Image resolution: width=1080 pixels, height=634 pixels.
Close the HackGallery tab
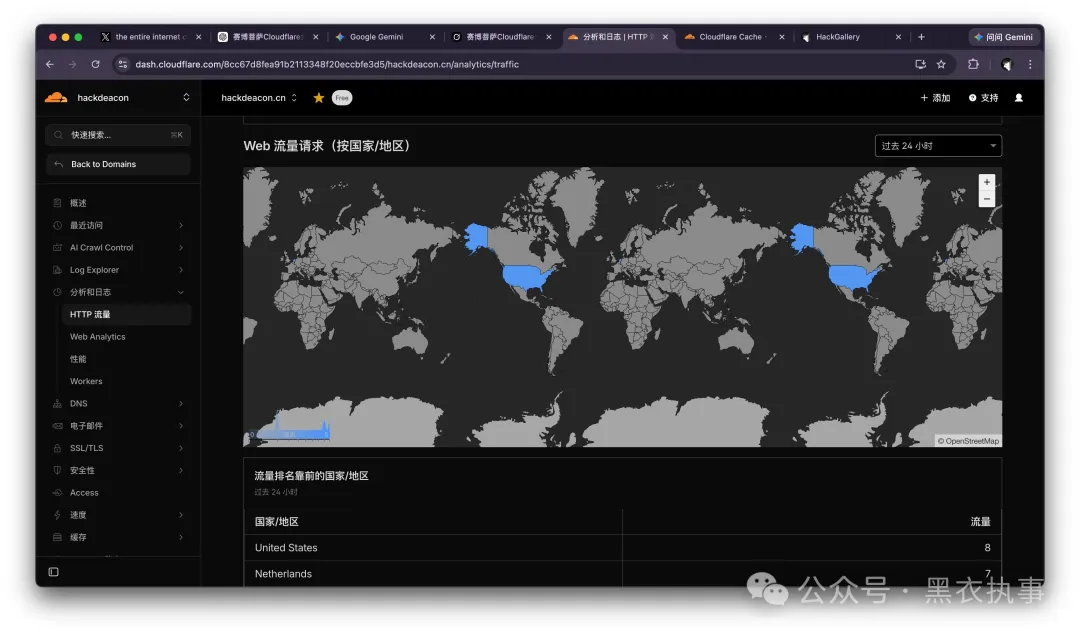[898, 37]
